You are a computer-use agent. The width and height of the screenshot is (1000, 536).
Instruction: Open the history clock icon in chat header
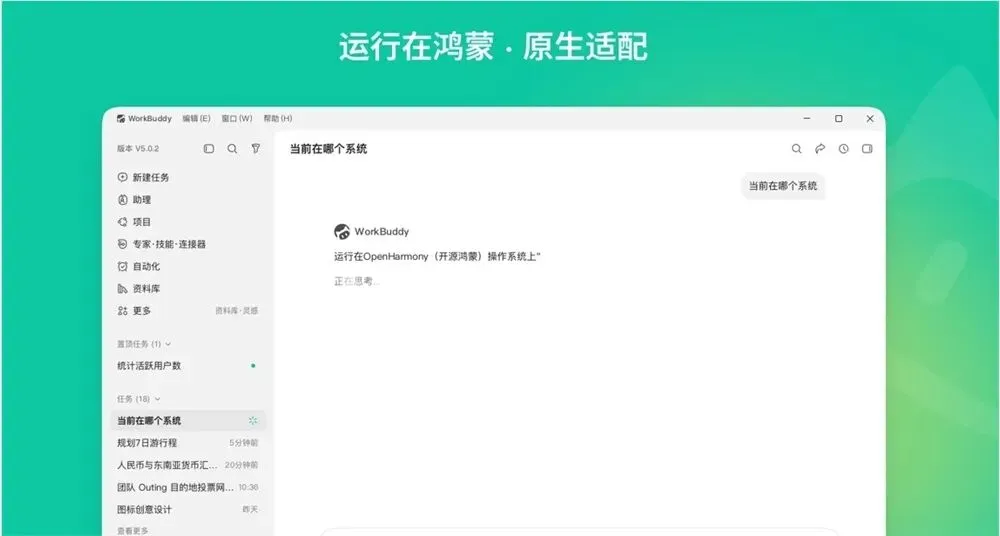click(844, 149)
